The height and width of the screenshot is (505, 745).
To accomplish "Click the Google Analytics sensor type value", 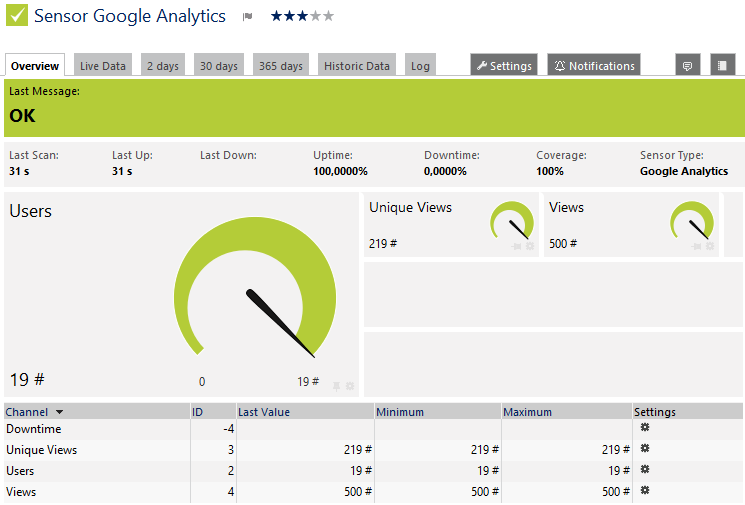I will tap(684, 171).
